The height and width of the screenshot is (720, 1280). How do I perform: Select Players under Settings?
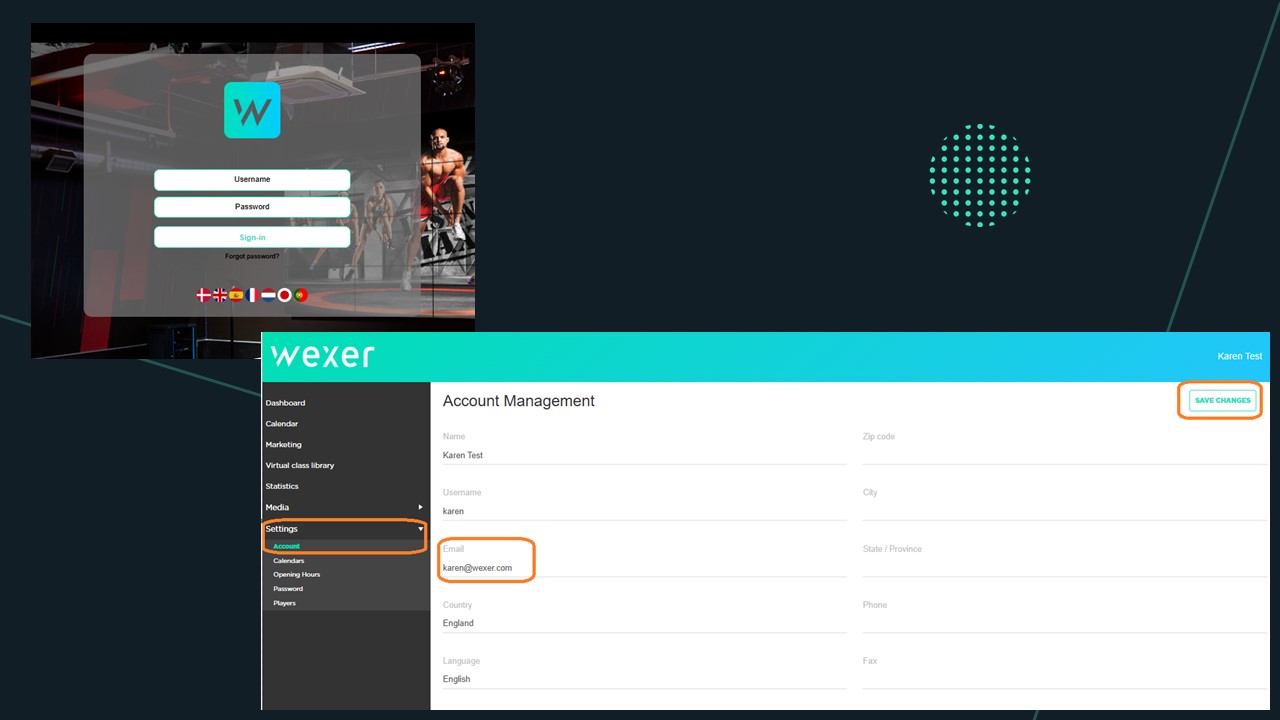pos(284,603)
